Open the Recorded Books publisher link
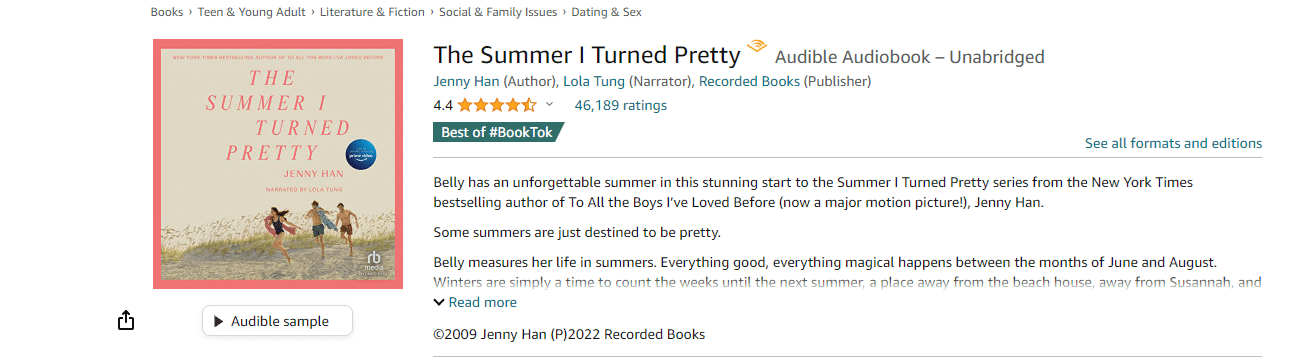 749,81
